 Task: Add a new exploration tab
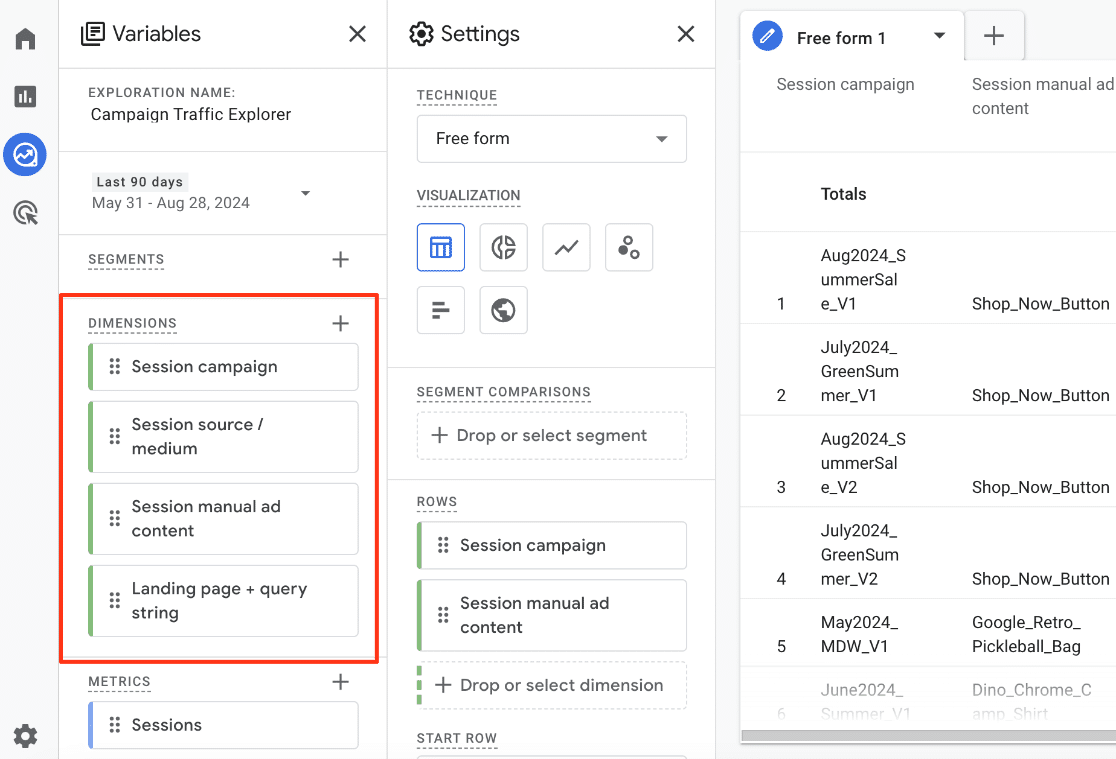pyautogui.click(x=994, y=37)
